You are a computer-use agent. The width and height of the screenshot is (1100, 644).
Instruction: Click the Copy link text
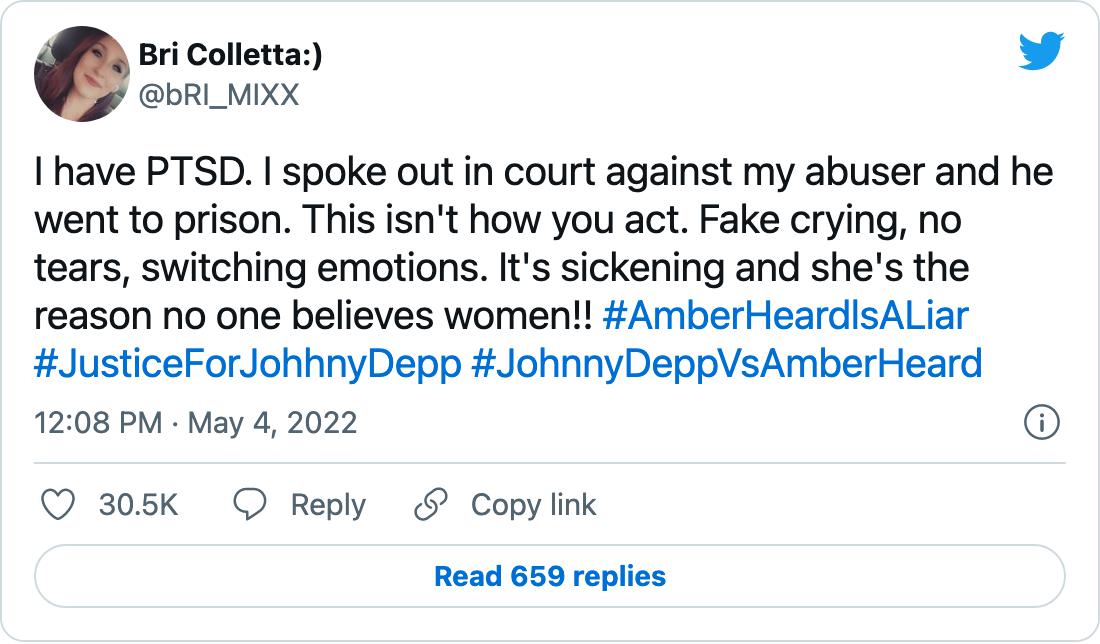tap(533, 505)
